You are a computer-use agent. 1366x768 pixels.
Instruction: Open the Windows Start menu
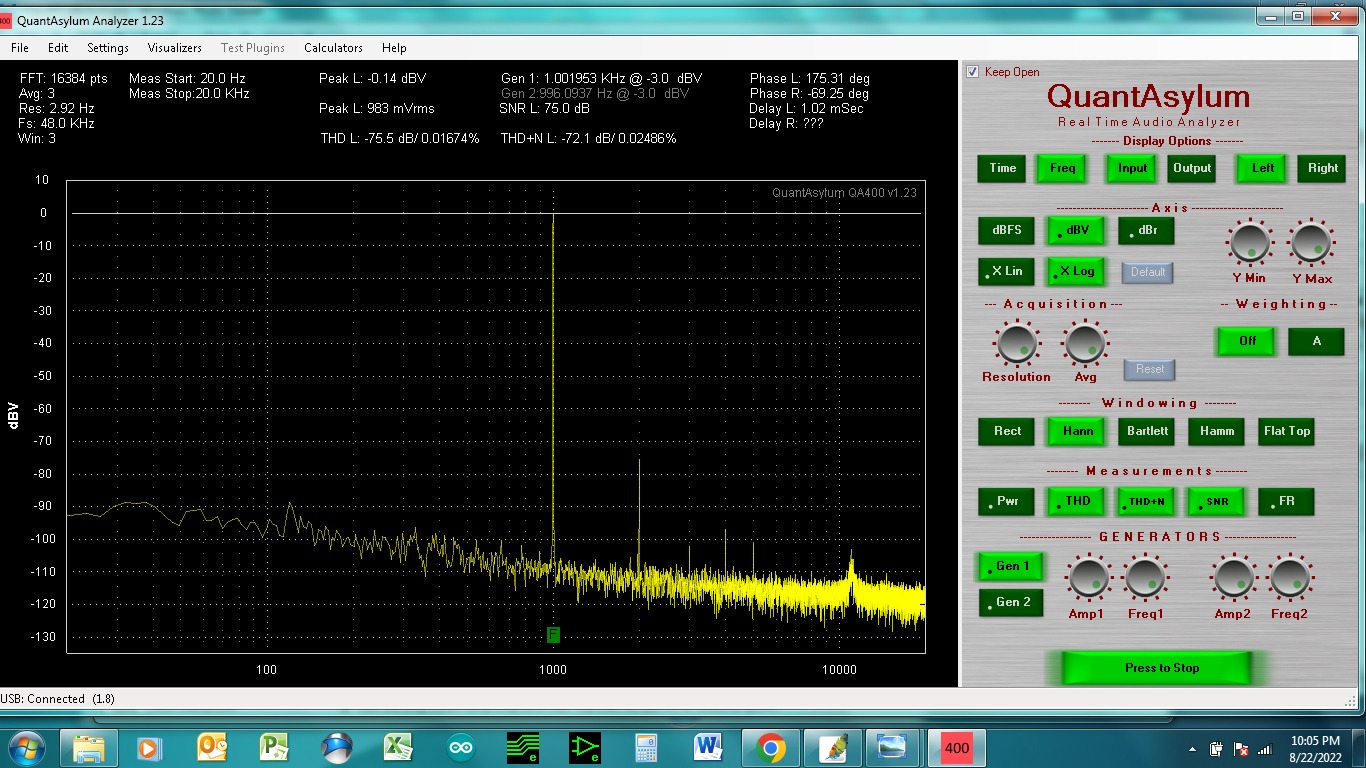pos(25,747)
